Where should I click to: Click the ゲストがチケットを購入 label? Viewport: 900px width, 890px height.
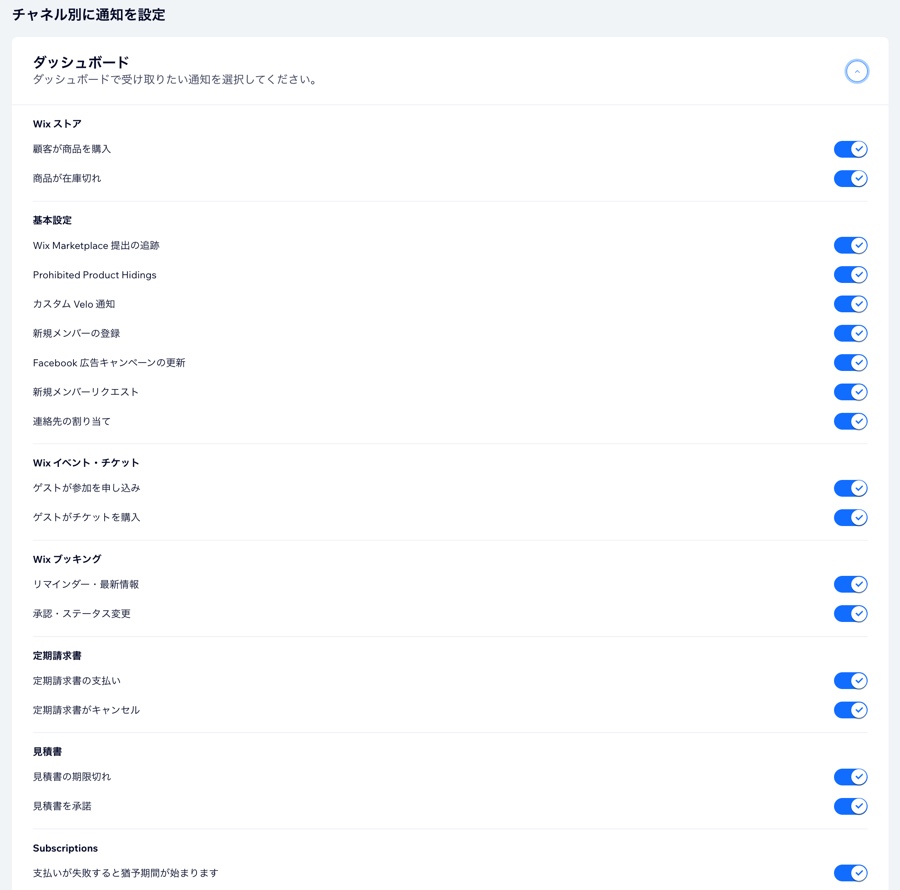coord(87,518)
